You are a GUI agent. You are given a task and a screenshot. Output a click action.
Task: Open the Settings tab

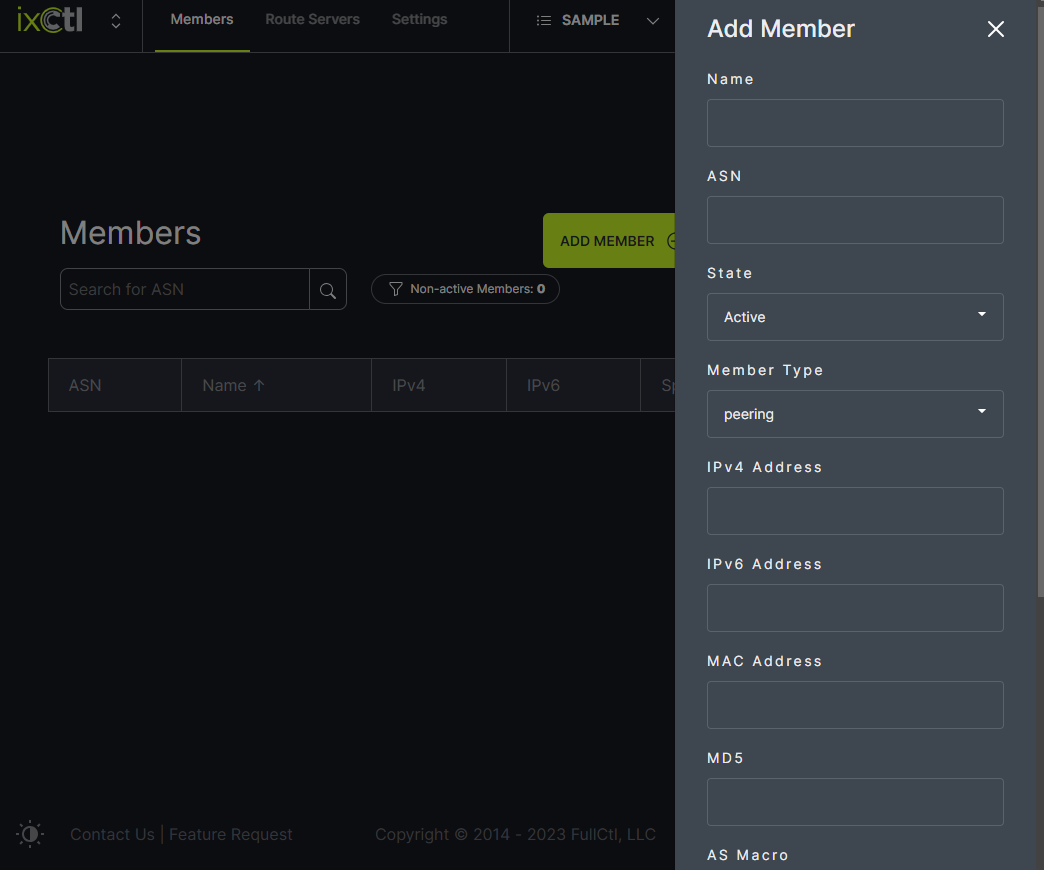click(x=419, y=20)
